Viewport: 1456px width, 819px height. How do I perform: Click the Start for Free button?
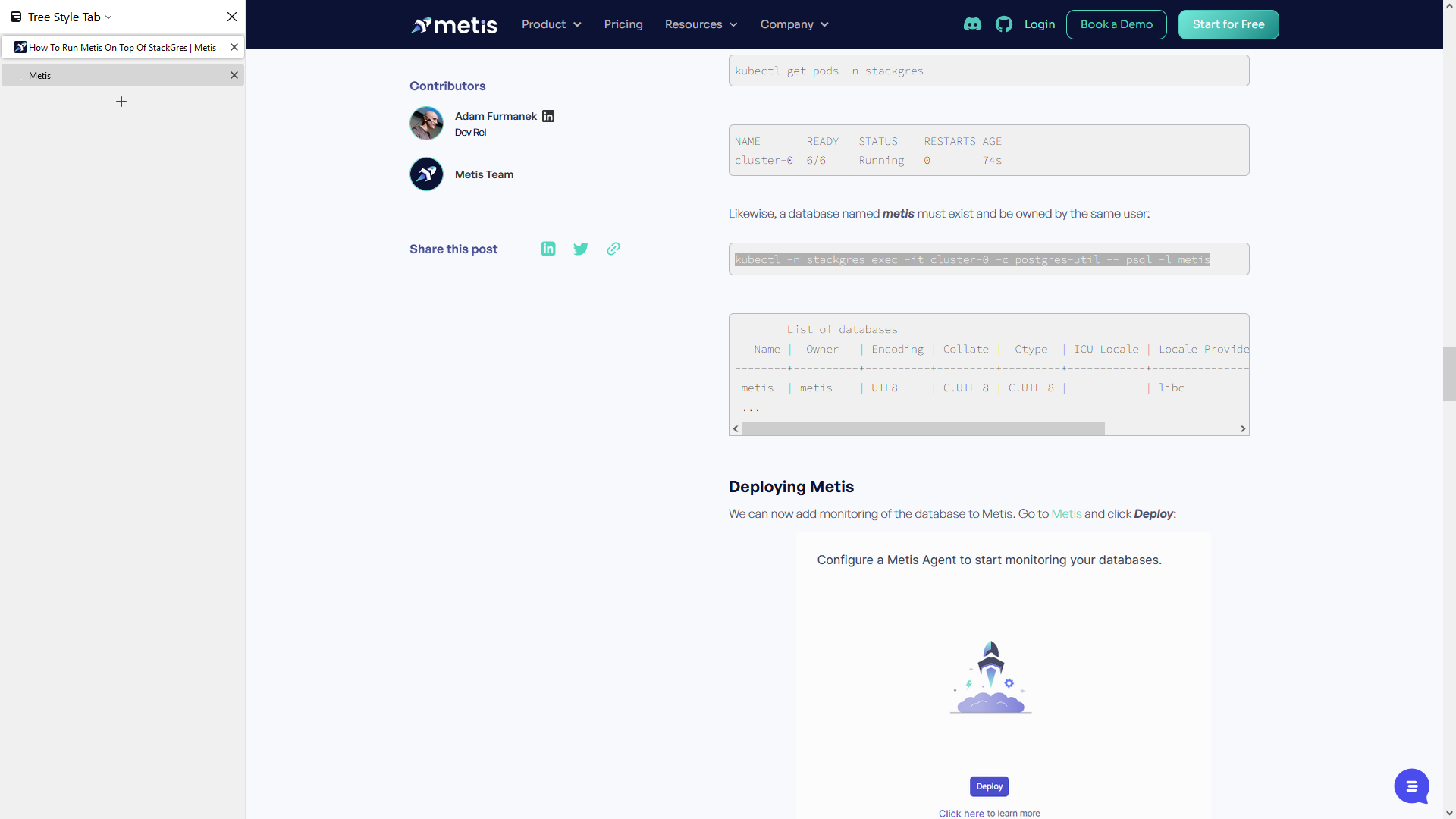coord(1228,24)
